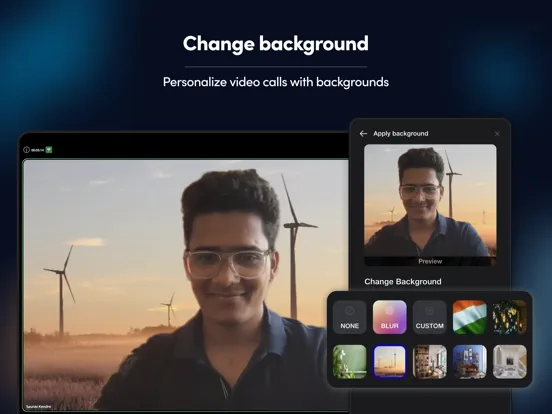Image resolution: width=552 pixels, height=414 pixels.
Task: Apply the BLUR background effect
Action: coord(389,317)
